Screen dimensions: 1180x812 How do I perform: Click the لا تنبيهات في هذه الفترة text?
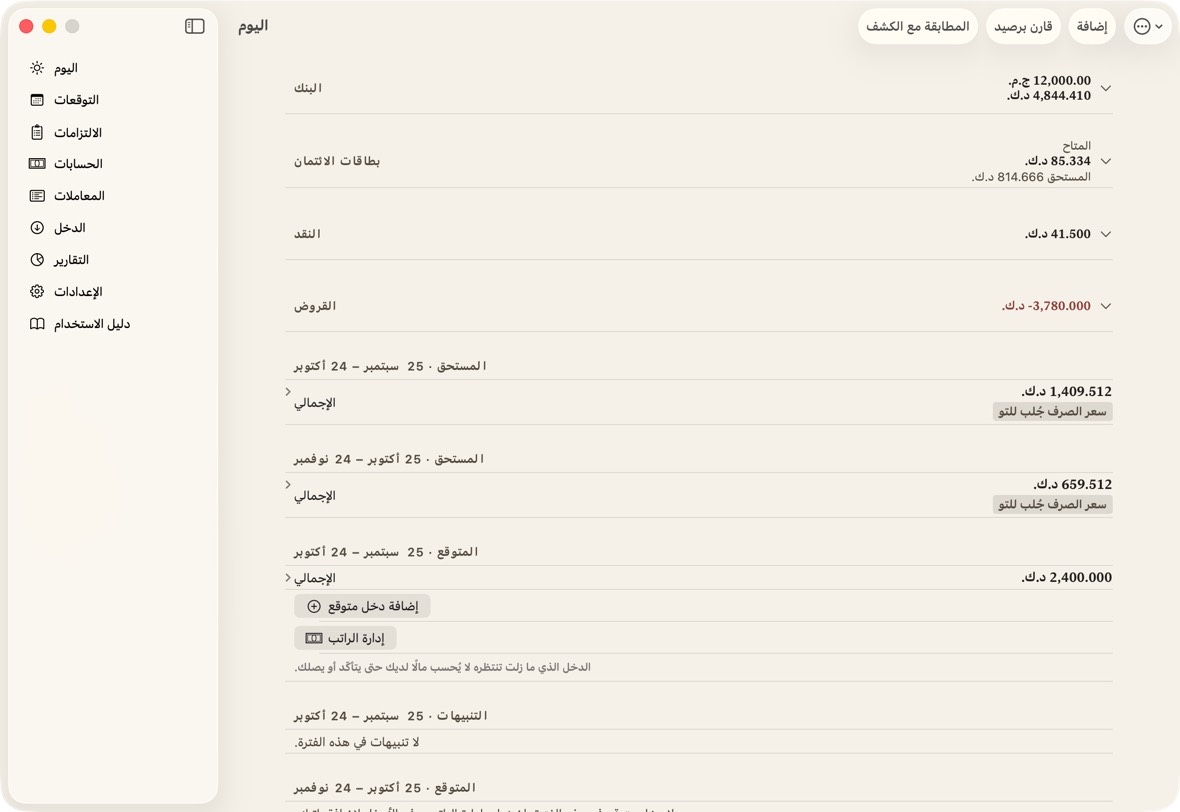(x=357, y=742)
